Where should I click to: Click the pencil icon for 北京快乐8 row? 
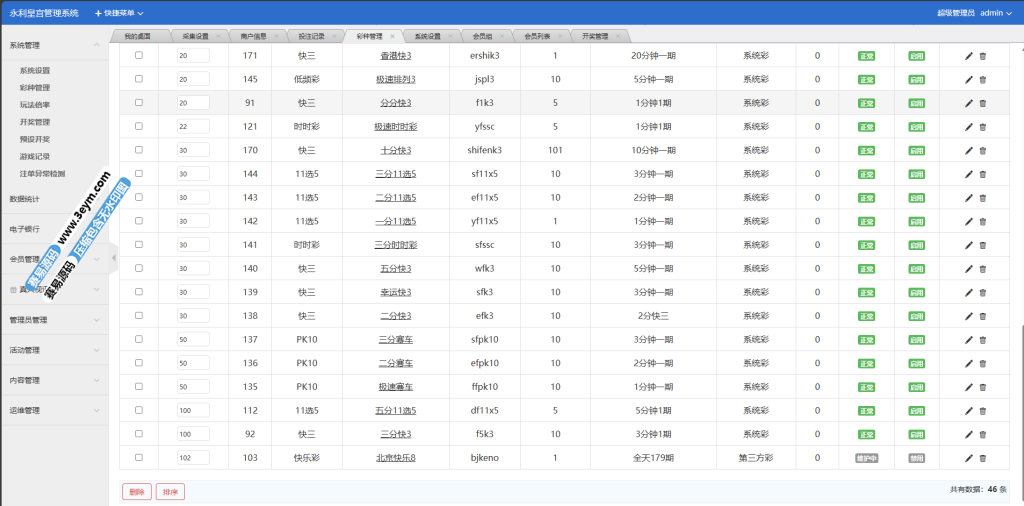[968, 458]
